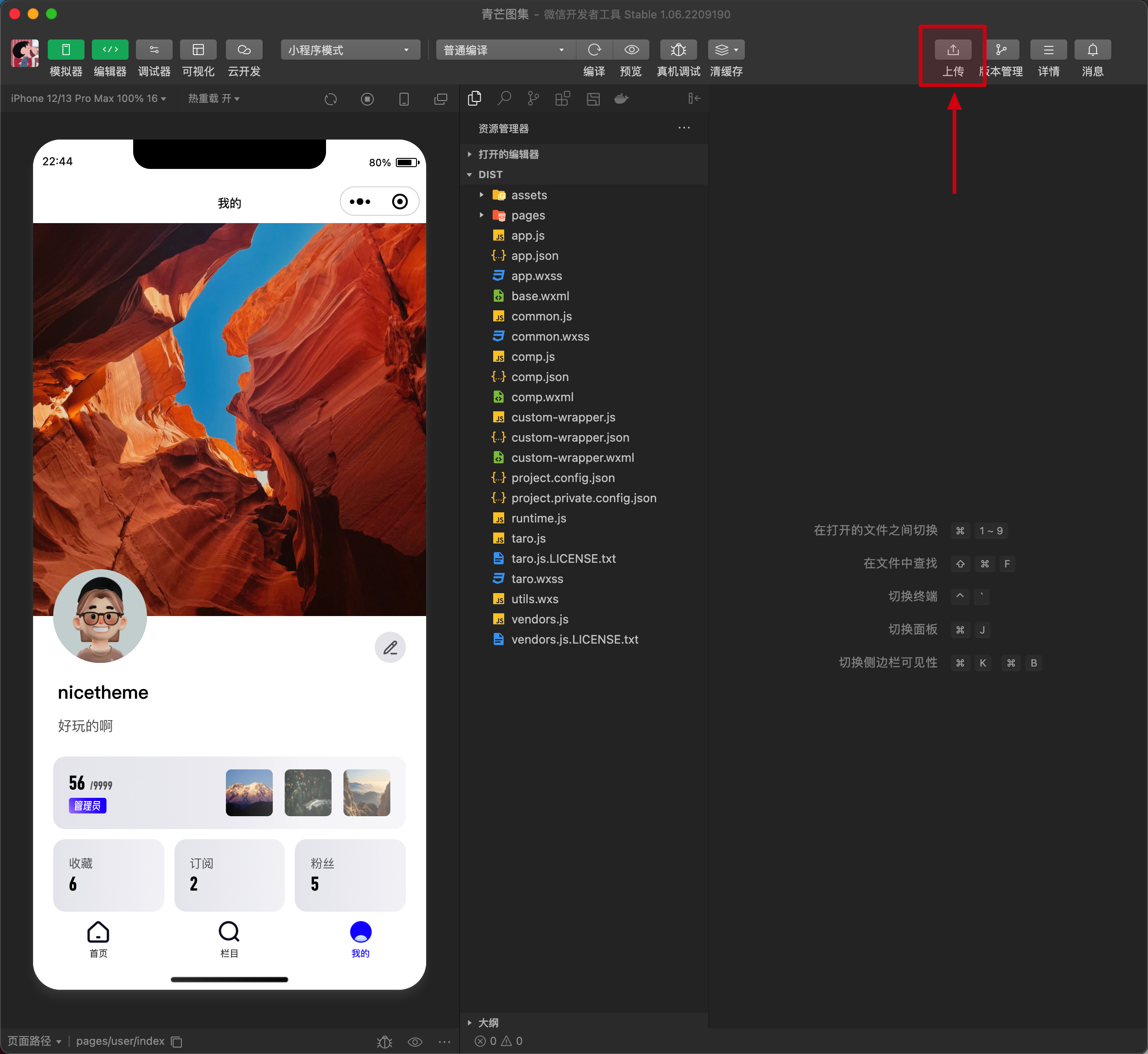Click the simulator phone device icon

[404, 99]
